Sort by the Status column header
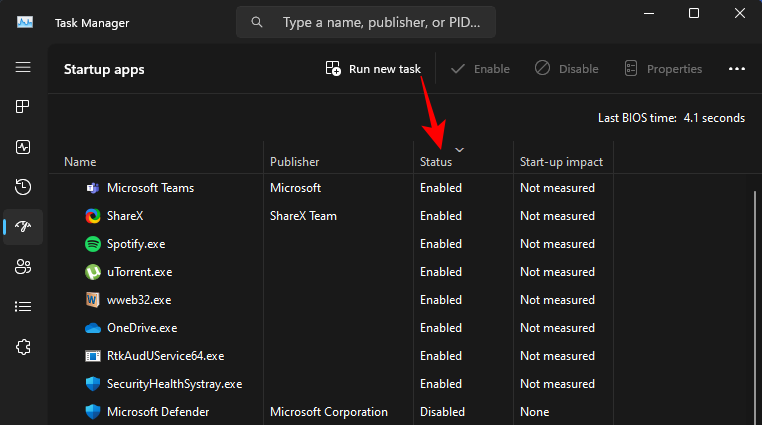 click(436, 162)
